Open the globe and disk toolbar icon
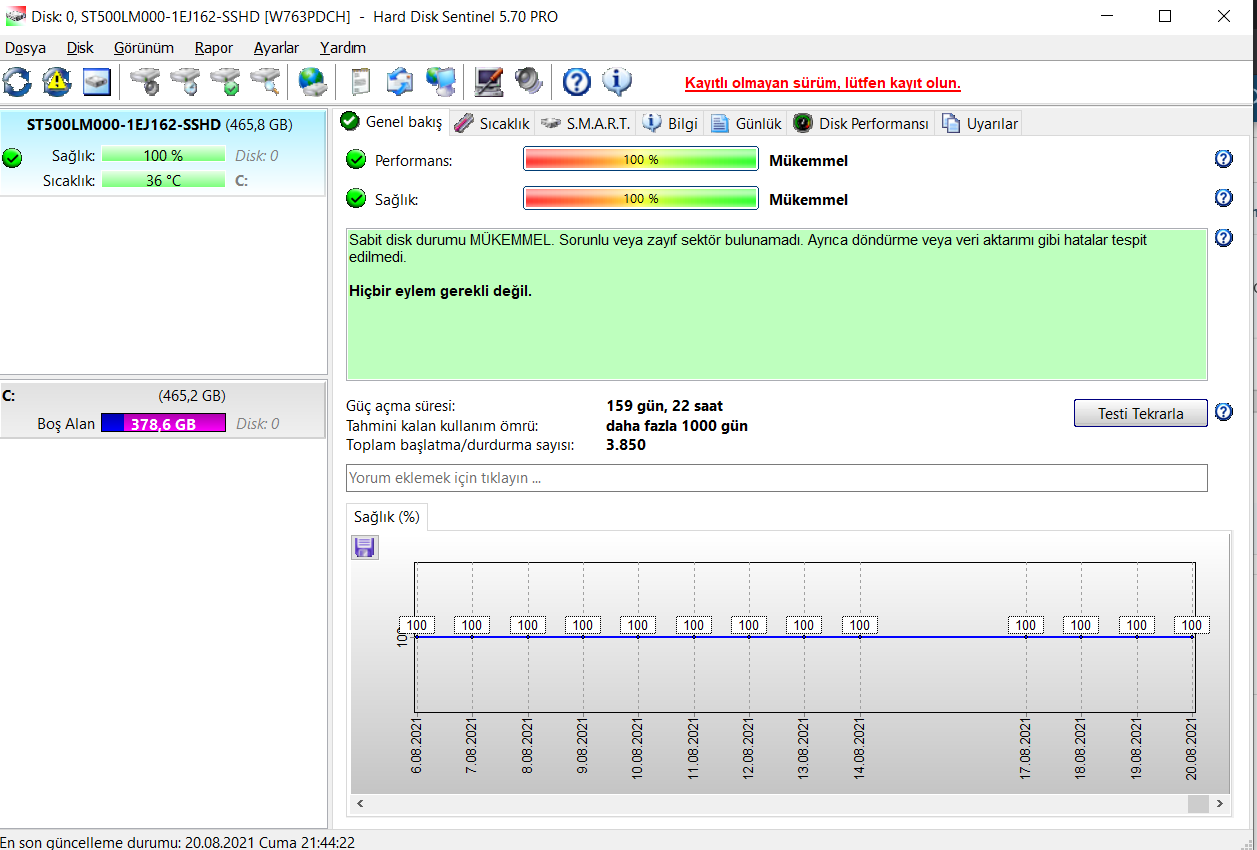 (313, 82)
